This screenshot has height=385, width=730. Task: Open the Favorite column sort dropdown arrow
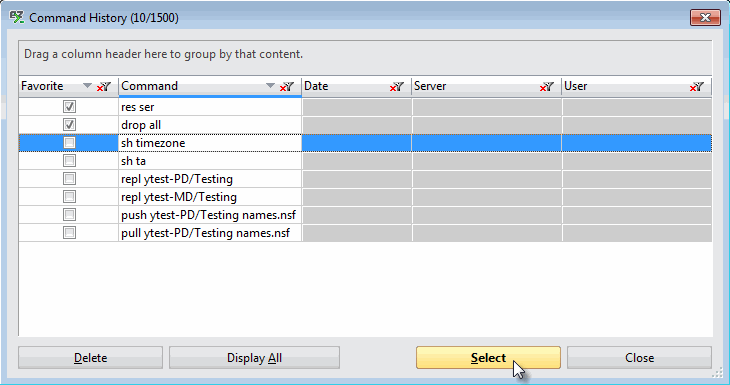[87, 86]
